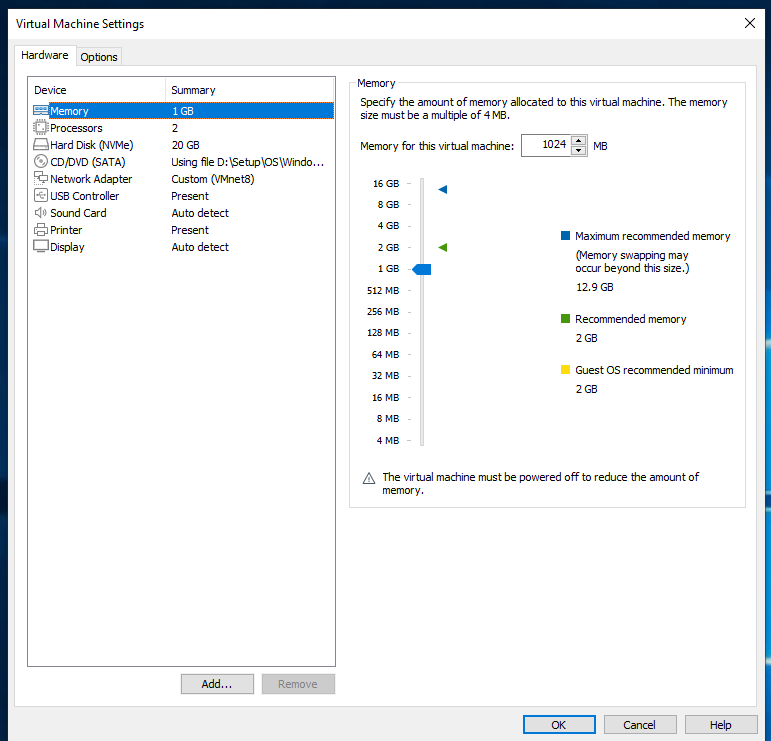Select the Memory device icon
Screen dimensions: 771x741
[x=41, y=111]
